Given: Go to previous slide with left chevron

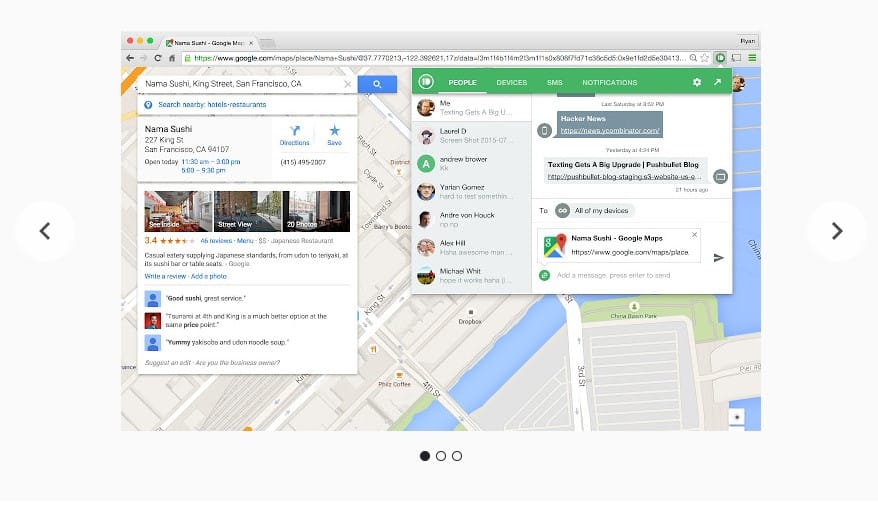Looking at the screenshot, I should [x=45, y=231].
